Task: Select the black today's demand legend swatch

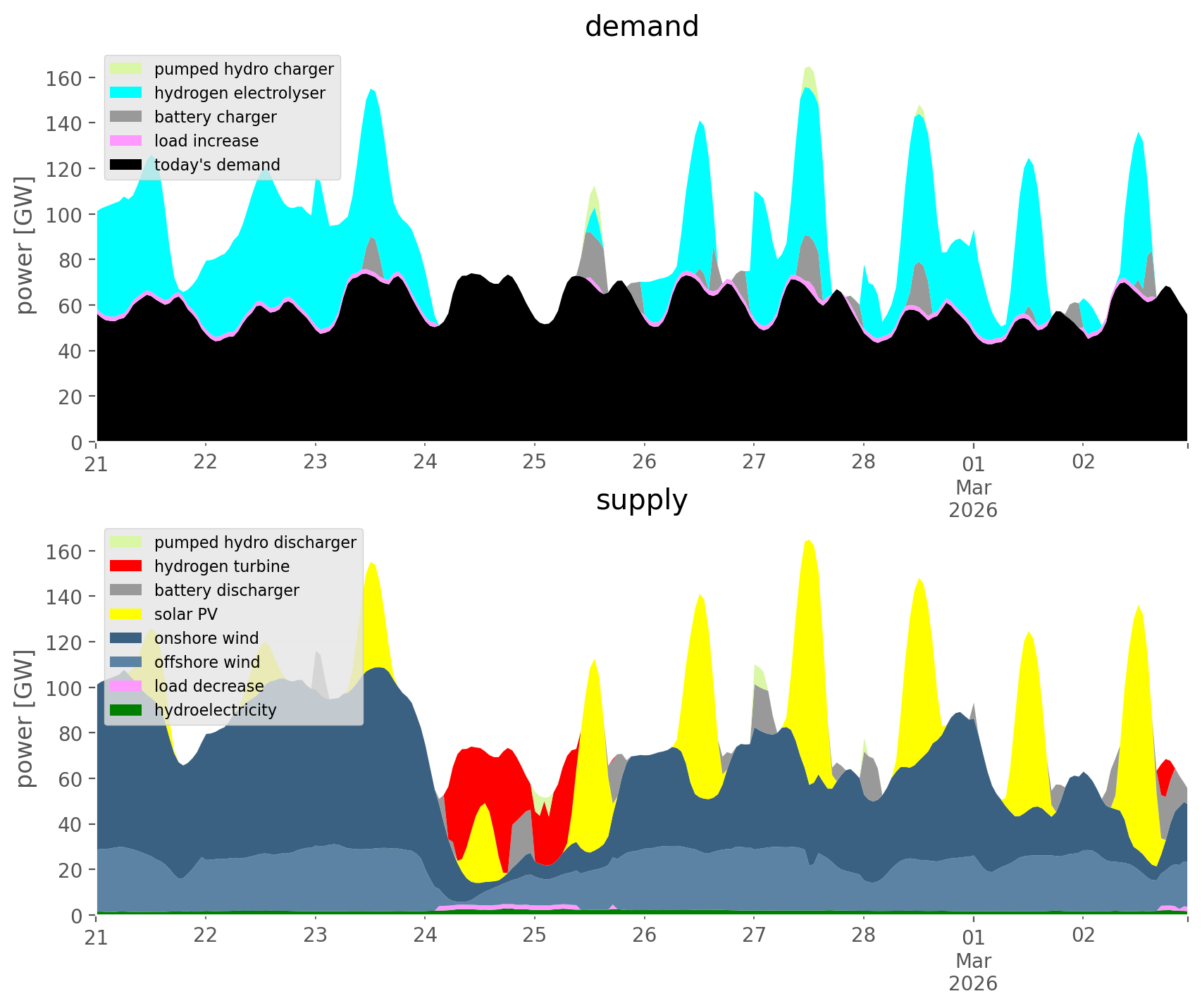Action: click(x=126, y=165)
